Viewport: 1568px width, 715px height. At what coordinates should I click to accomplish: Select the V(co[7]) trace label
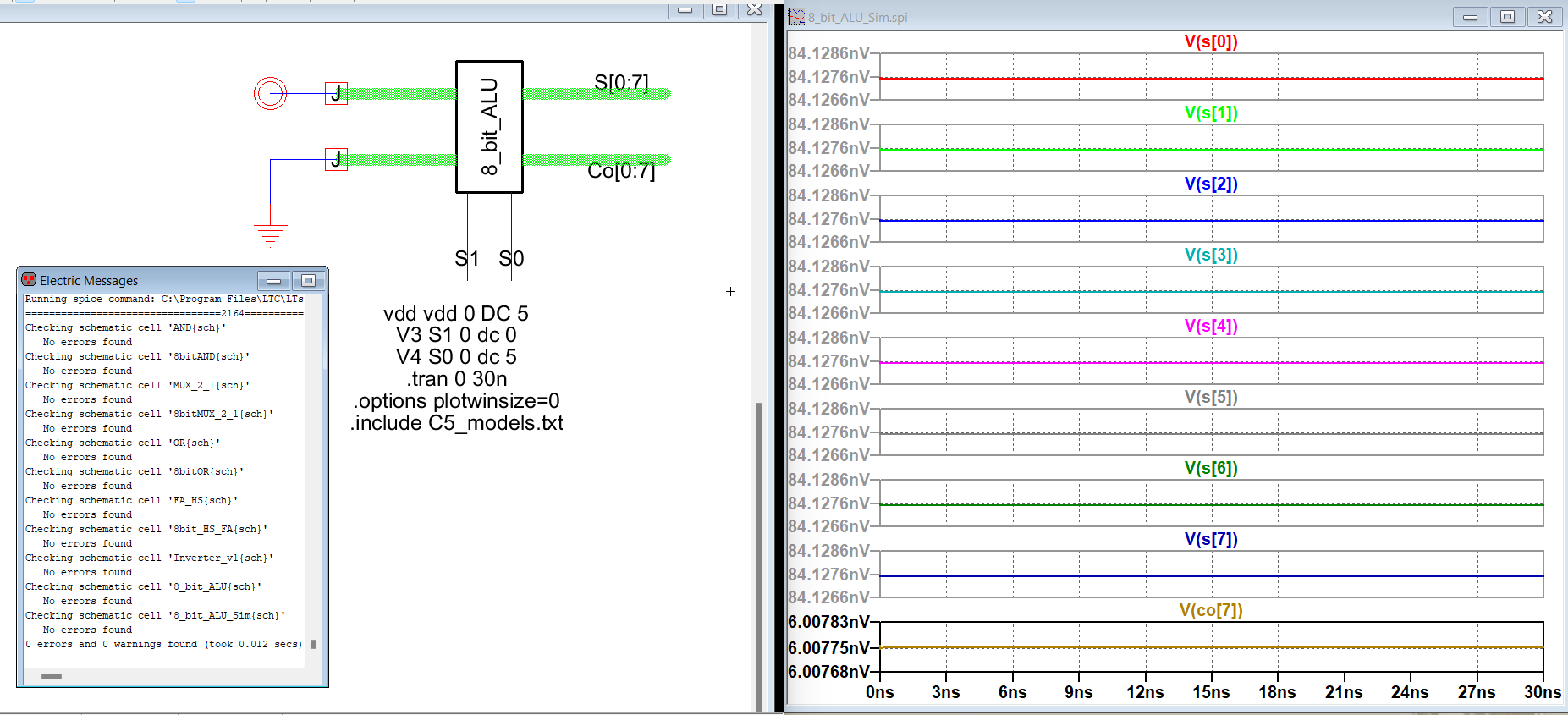tap(1211, 610)
